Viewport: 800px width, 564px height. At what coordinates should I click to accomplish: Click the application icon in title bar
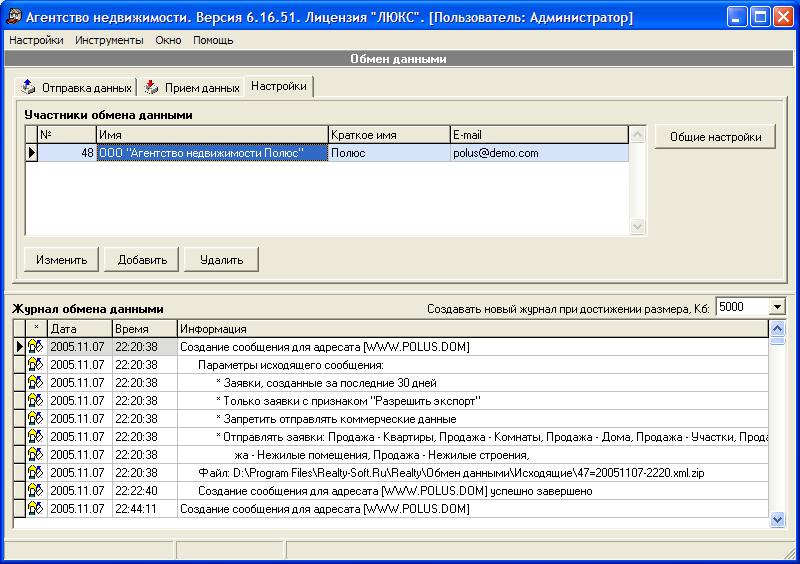14,17
